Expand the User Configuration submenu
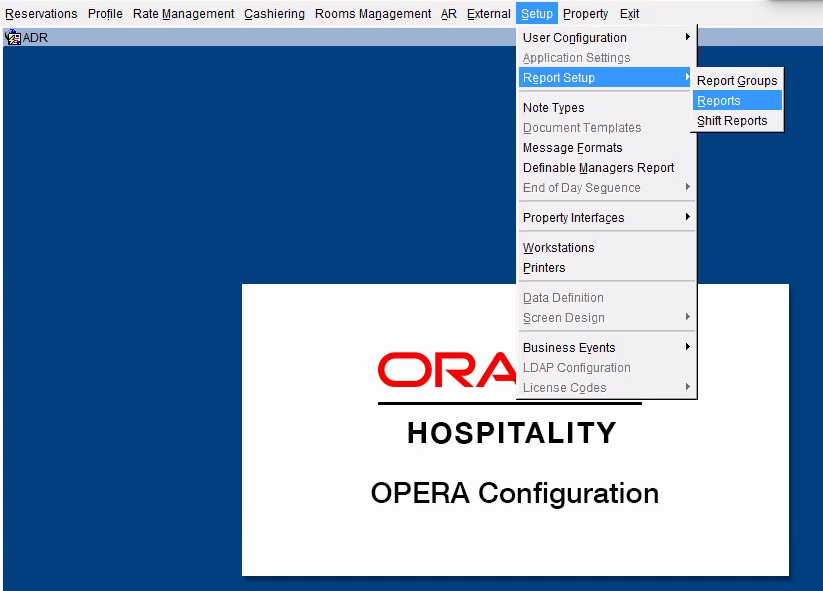Image resolution: width=823 pixels, height=591 pixels. (x=606, y=38)
